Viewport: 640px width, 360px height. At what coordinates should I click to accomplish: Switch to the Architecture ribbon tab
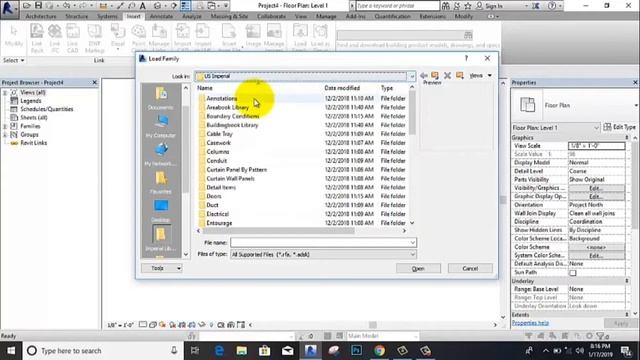pos(41,16)
